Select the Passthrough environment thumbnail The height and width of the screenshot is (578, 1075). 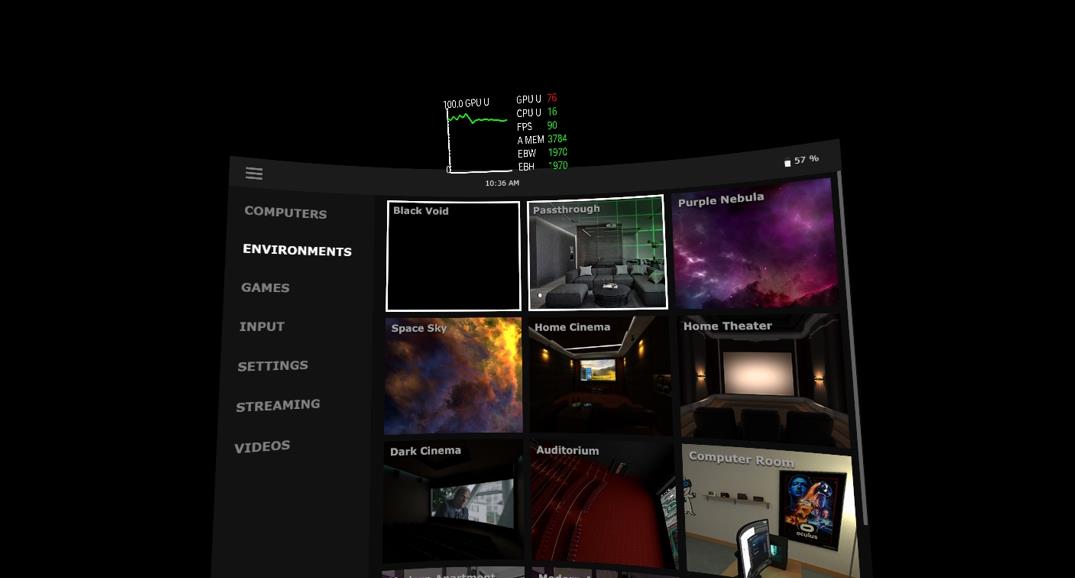coord(596,253)
